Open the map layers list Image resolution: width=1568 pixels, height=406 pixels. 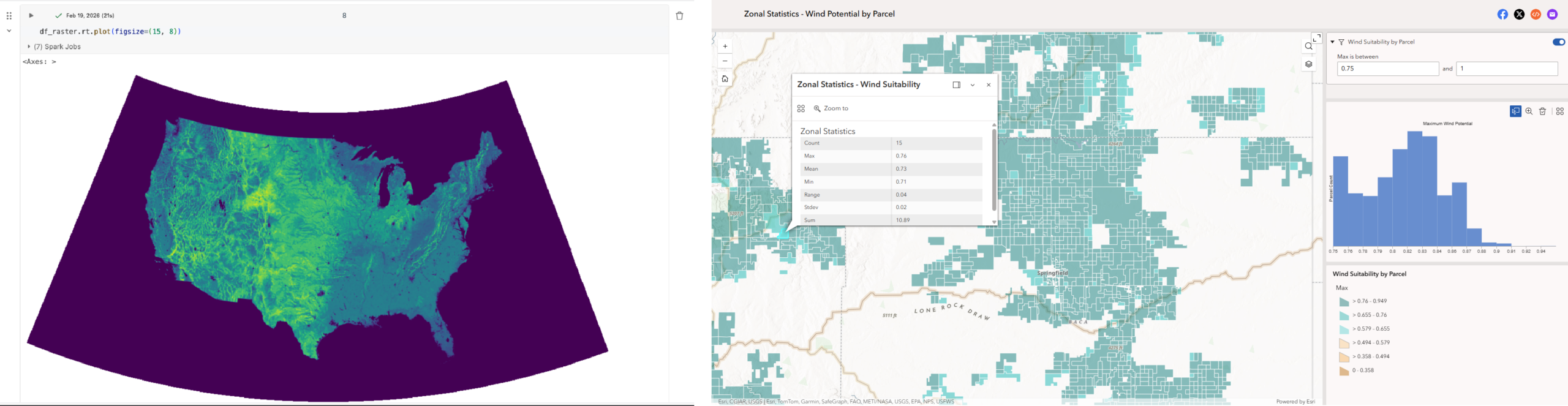1308,64
